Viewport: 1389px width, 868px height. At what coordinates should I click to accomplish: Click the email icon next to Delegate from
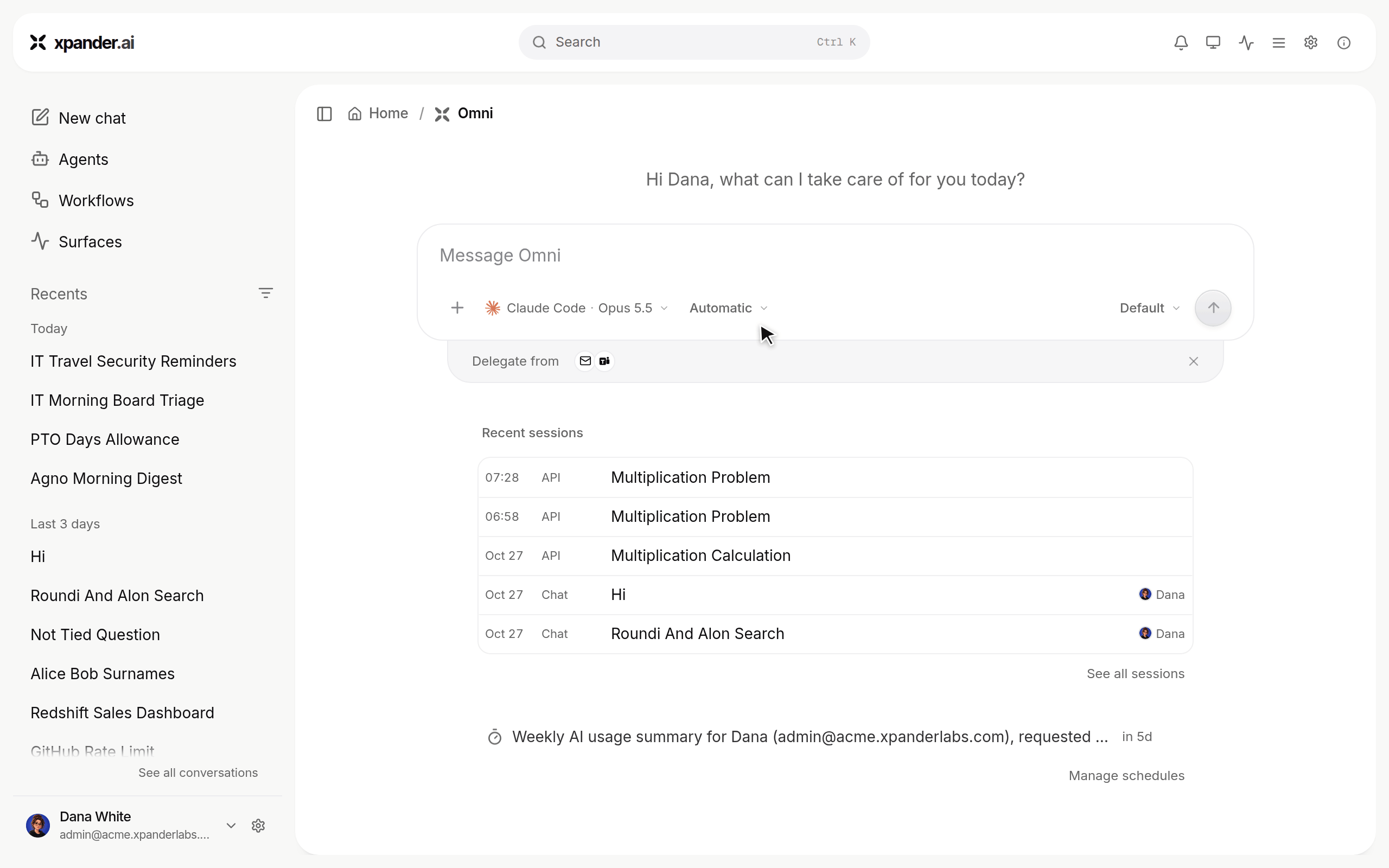coord(585,361)
